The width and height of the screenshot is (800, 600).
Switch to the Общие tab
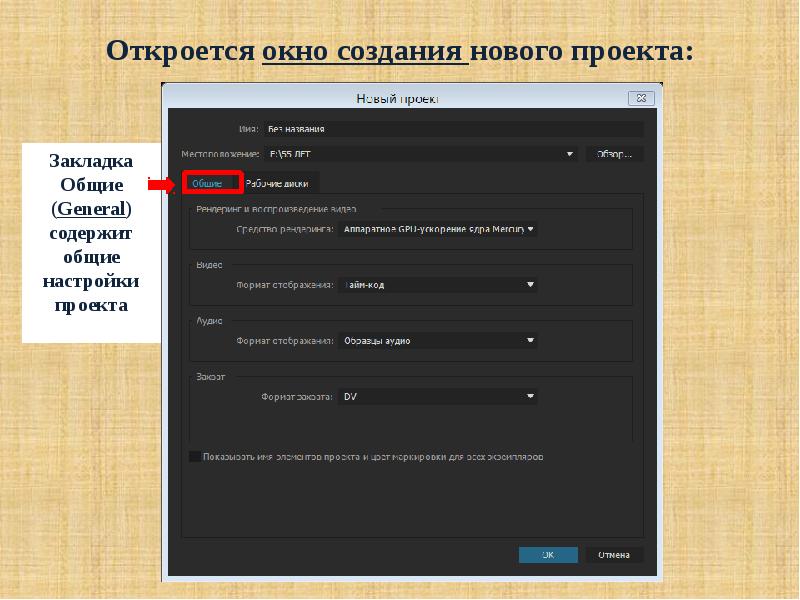206,183
